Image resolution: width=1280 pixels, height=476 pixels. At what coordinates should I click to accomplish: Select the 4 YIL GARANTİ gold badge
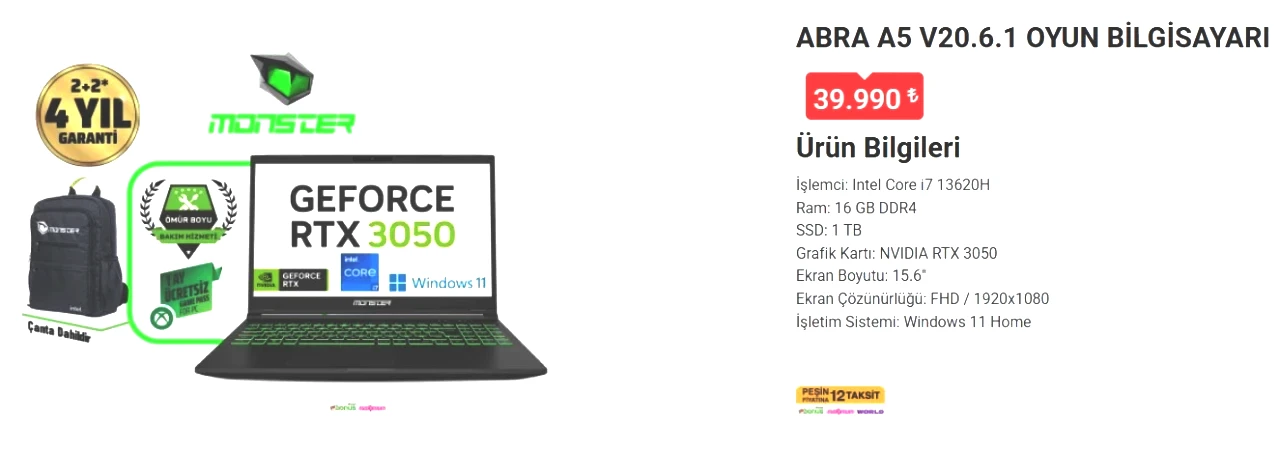[86, 115]
